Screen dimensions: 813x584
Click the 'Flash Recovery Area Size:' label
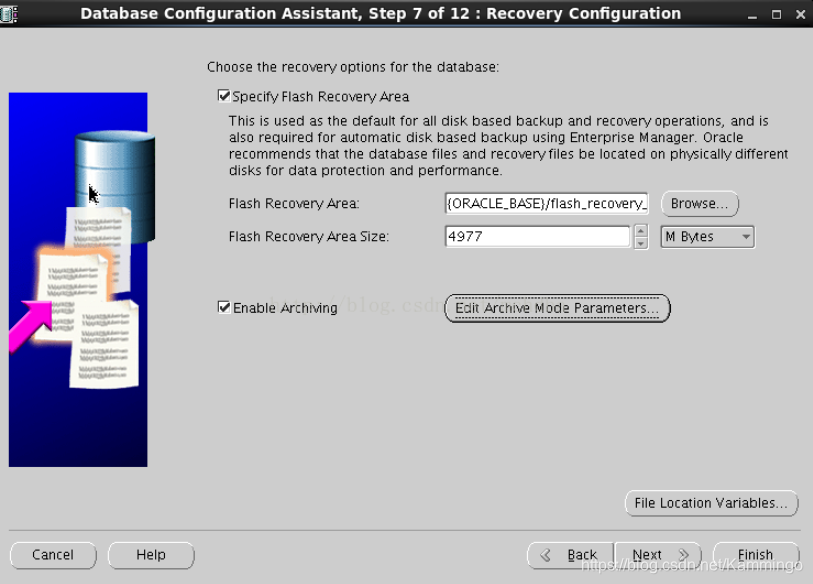pyautogui.click(x=309, y=237)
